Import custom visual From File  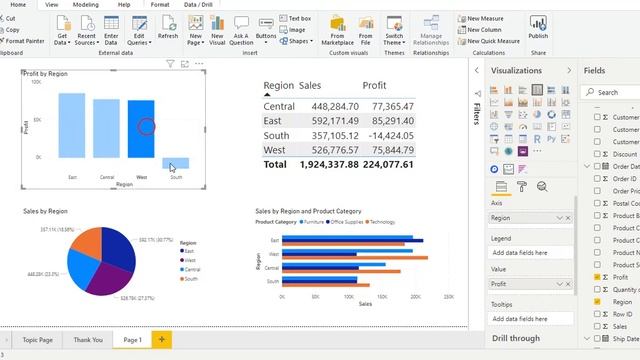(366, 30)
